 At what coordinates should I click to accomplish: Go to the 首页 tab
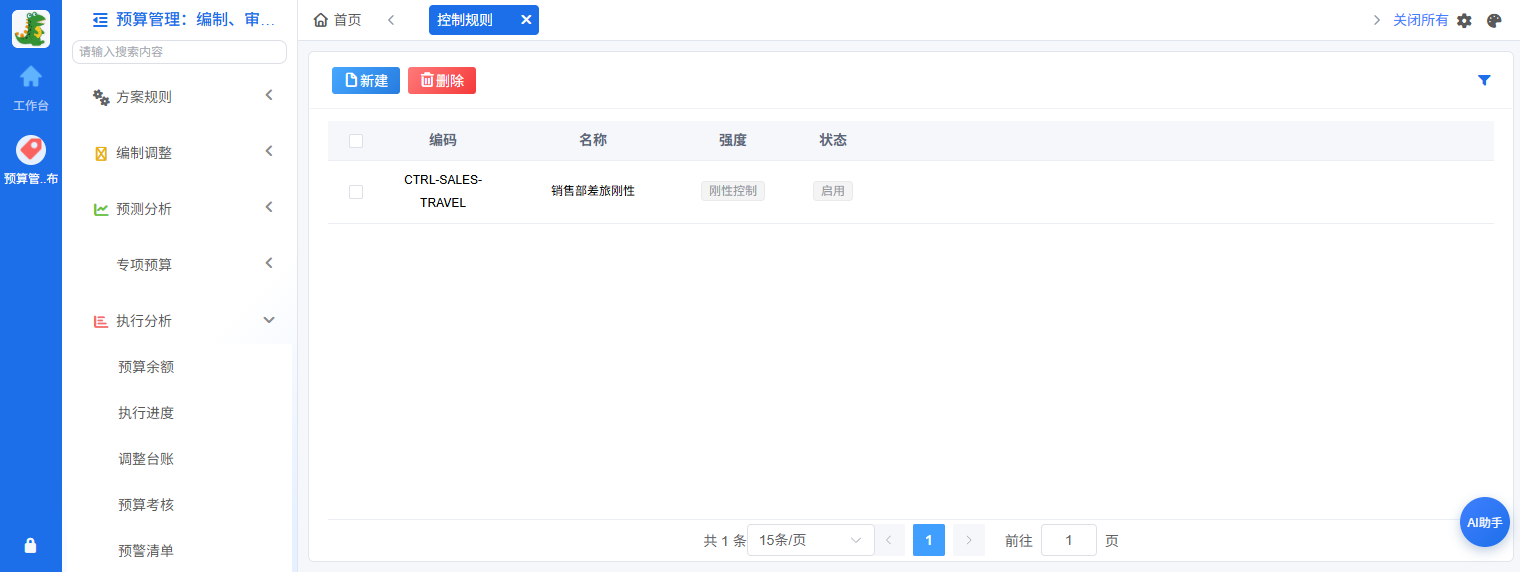pos(337,20)
